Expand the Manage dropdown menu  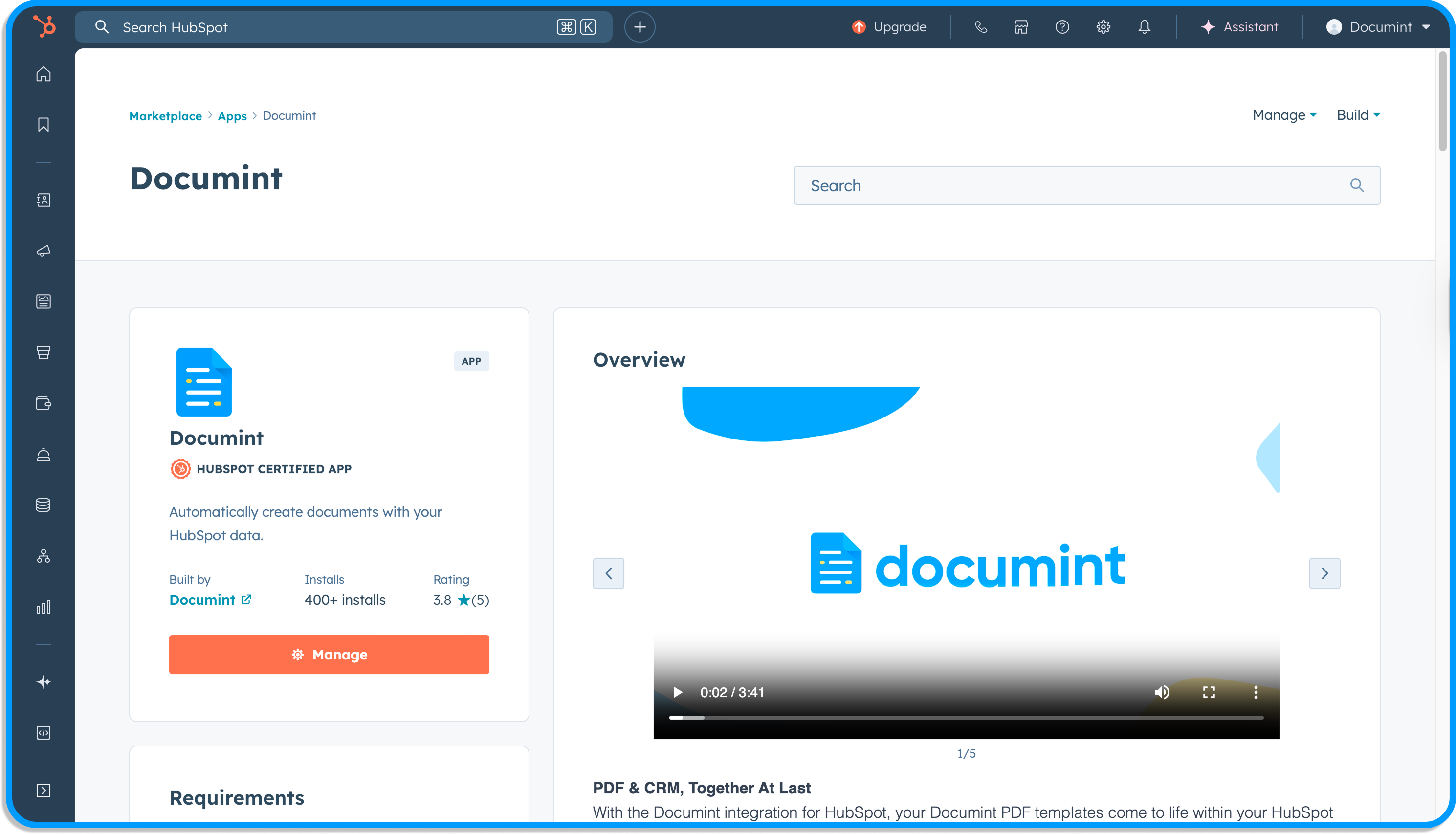point(1284,115)
